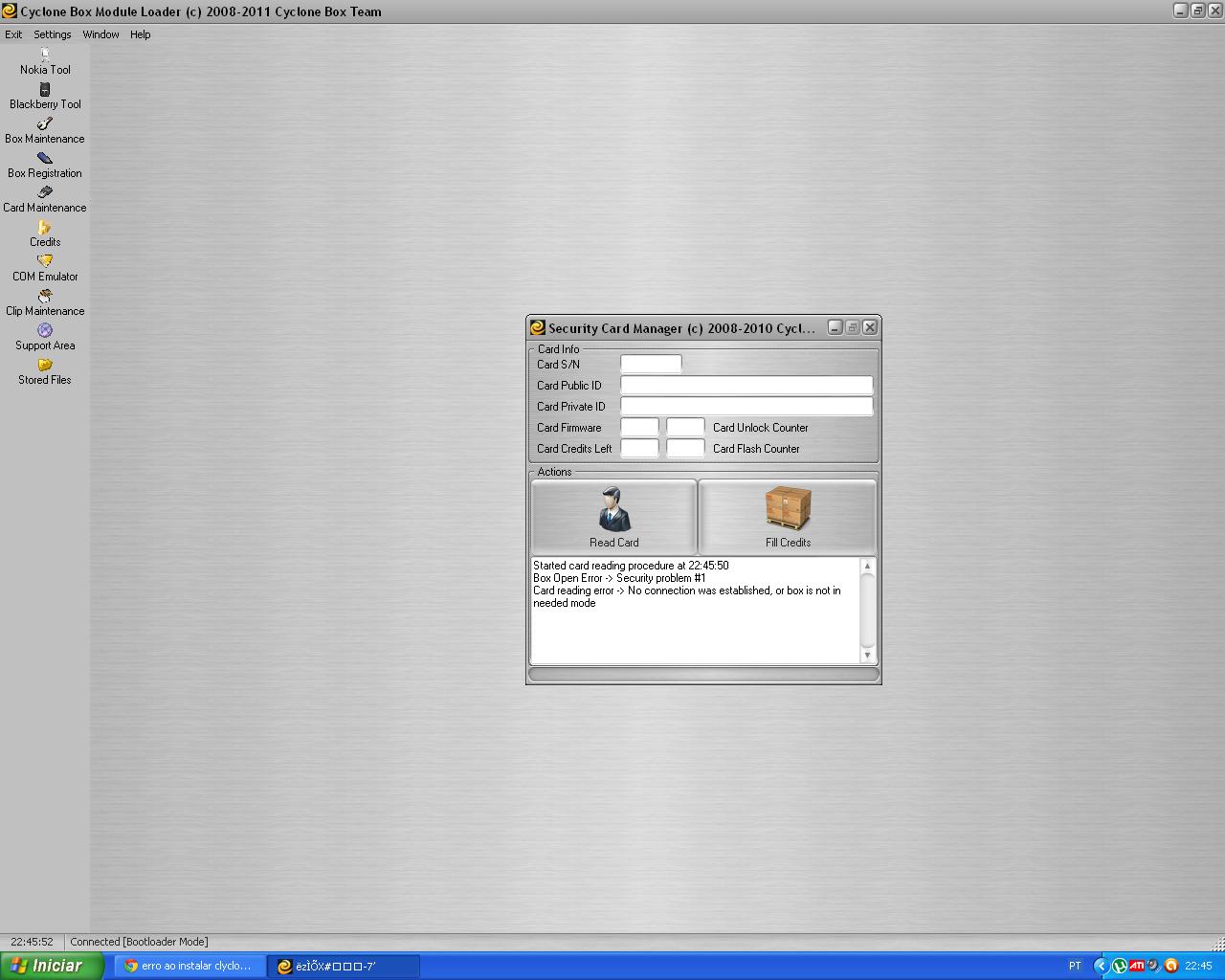1225x980 pixels.
Task: Click the Fill Credits button
Action: click(x=788, y=517)
